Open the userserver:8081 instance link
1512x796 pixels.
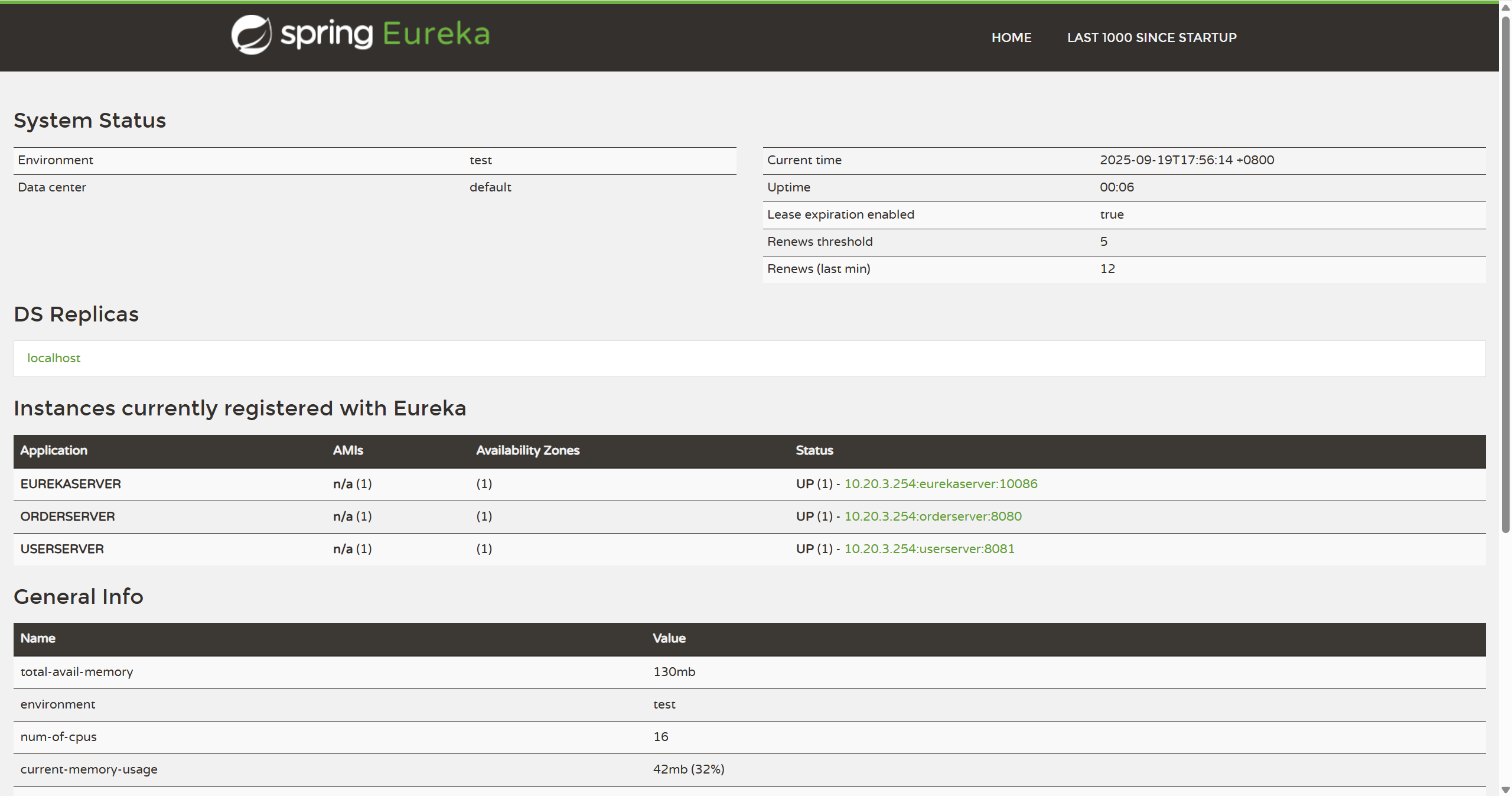(x=929, y=549)
